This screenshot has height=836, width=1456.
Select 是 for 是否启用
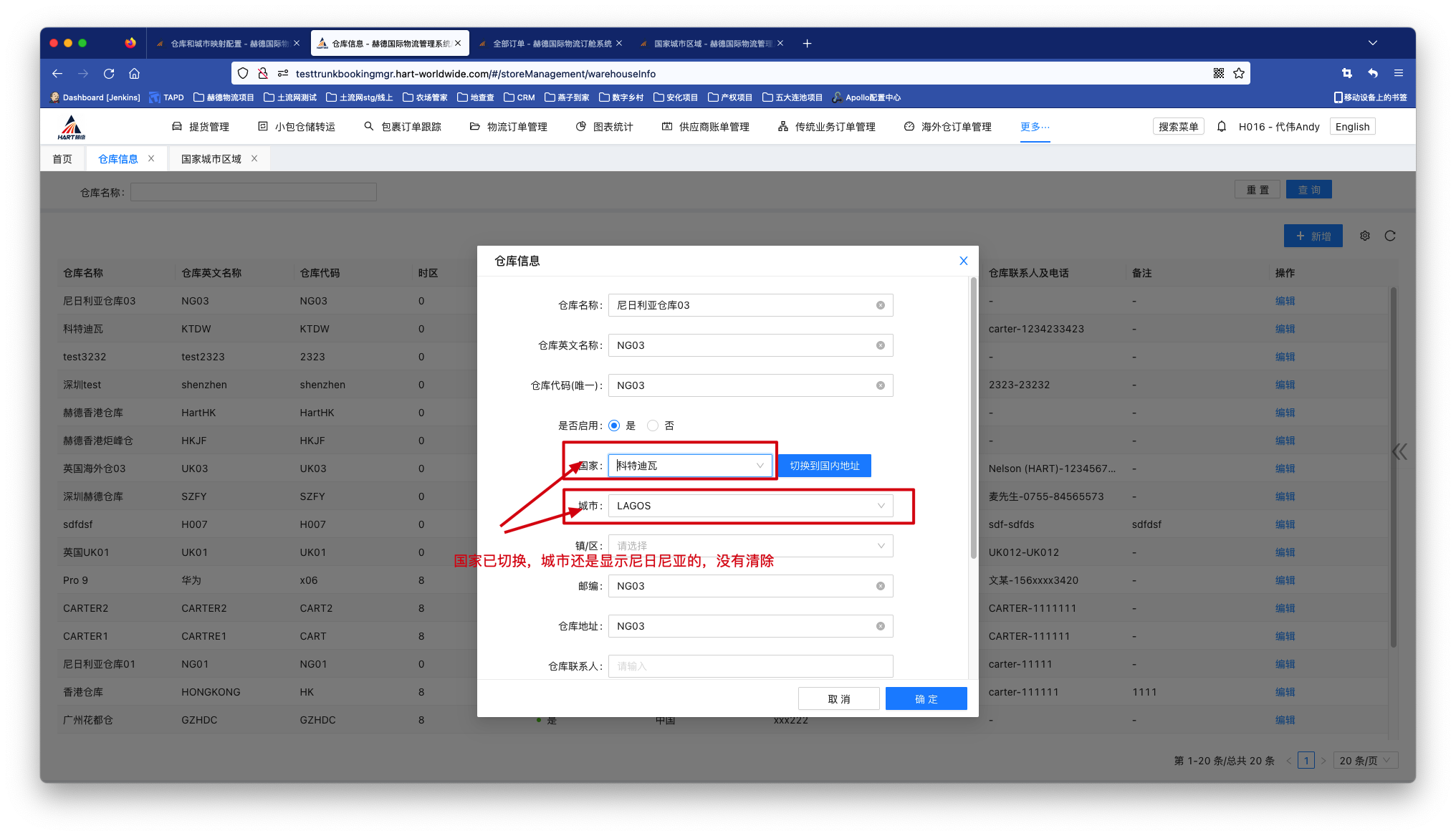pos(614,426)
